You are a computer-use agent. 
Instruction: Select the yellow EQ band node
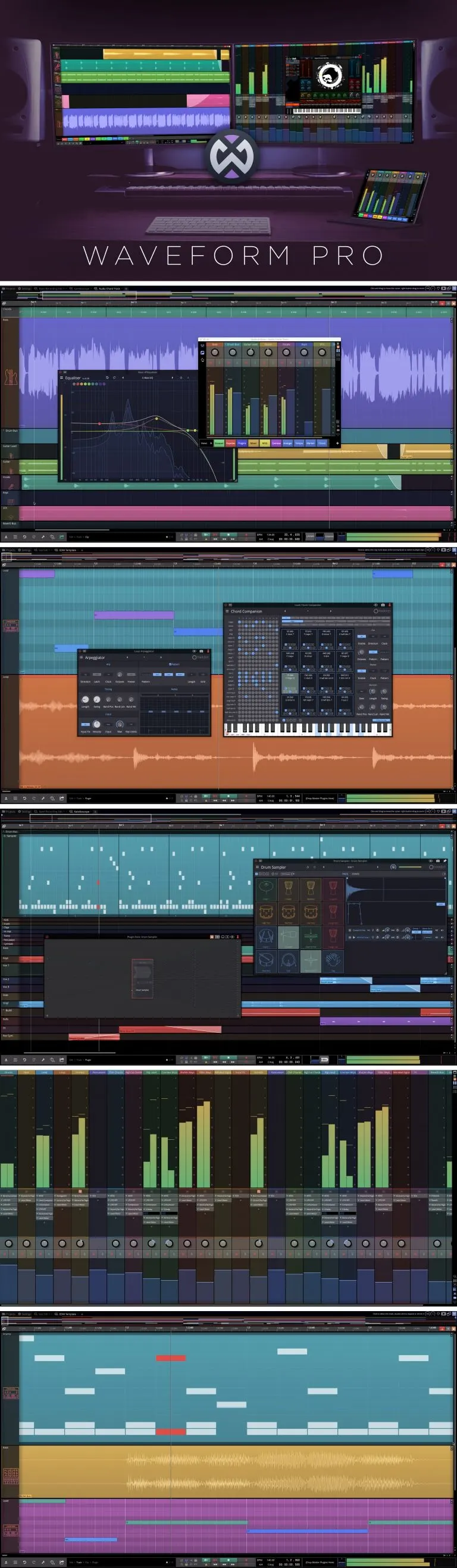(x=156, y=418)
